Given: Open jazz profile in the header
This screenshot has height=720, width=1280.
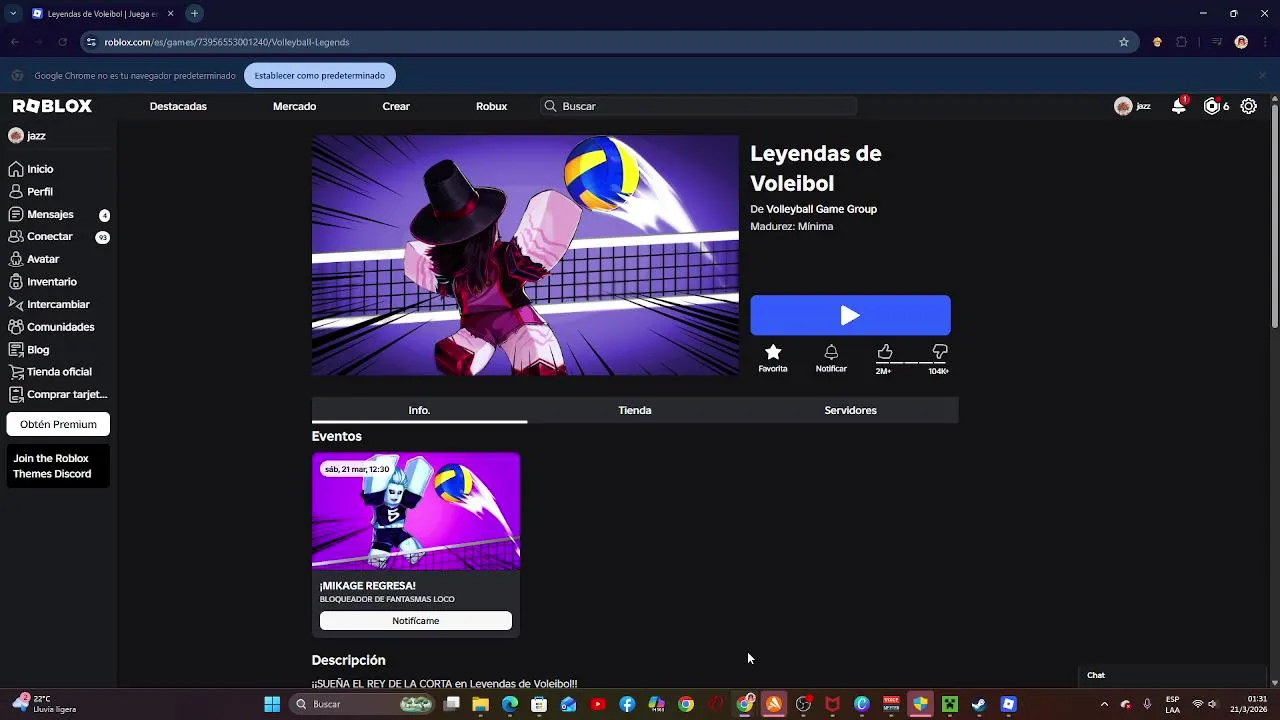Looking at the screenshot, I should [1133, 106].
